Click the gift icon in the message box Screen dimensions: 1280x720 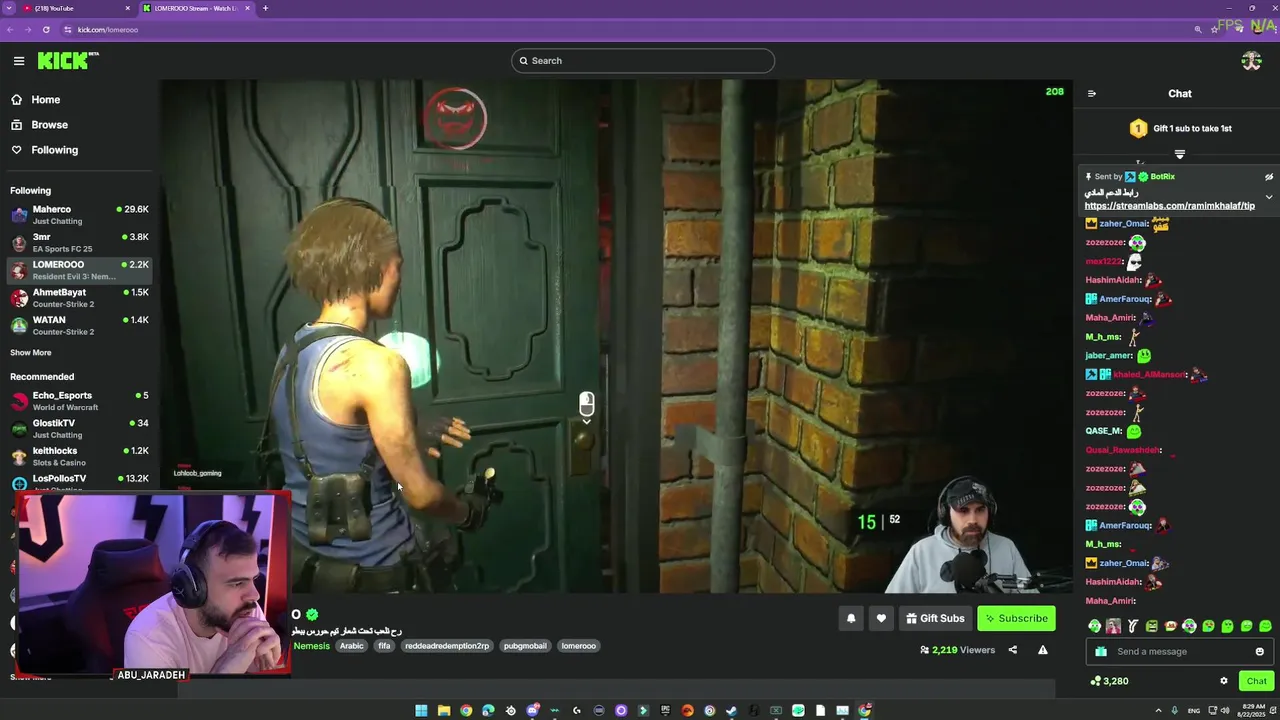[x=1101, y=652]
